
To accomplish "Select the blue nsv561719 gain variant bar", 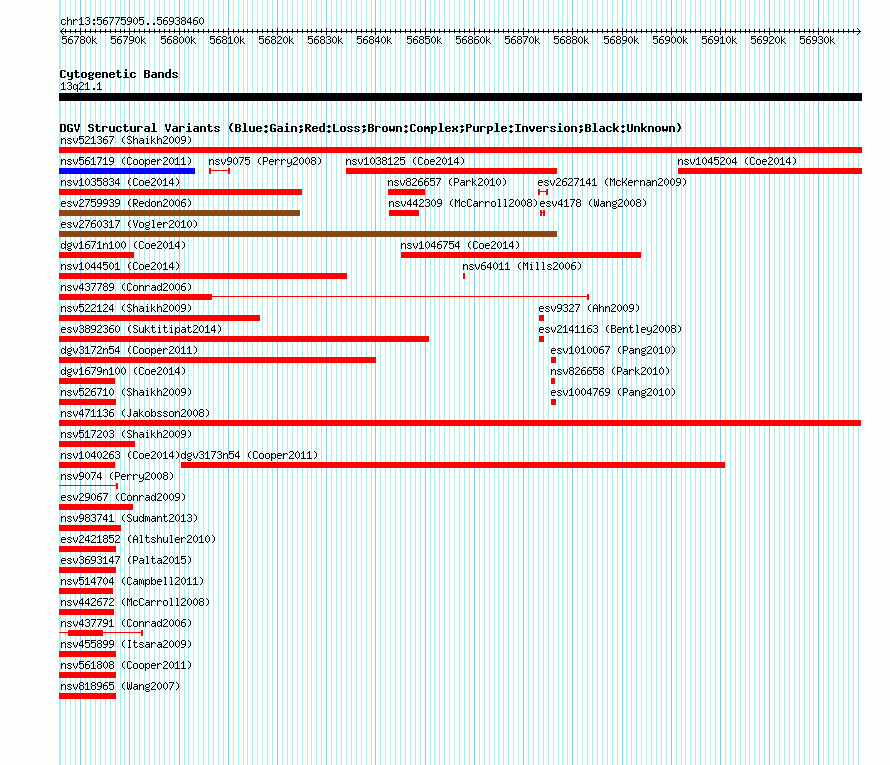I will (x=127, y=171).
